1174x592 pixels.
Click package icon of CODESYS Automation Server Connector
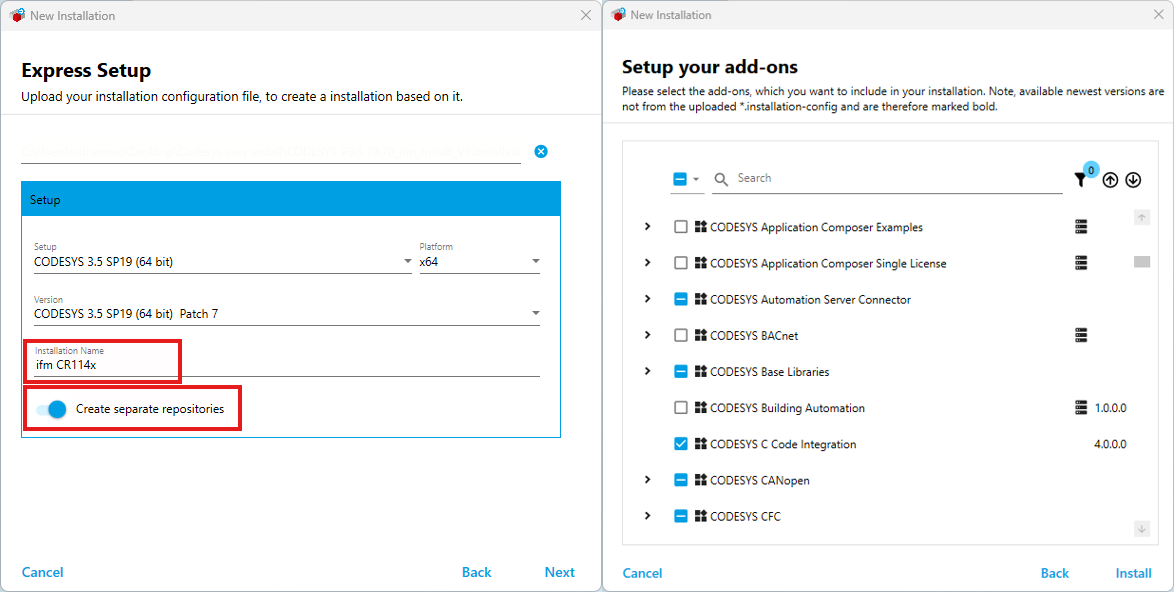(701, 299)
